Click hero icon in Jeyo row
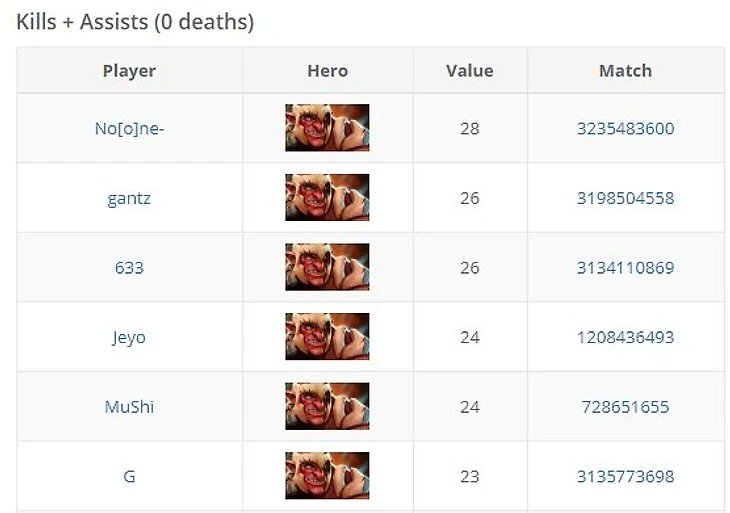 coord(327,337)
